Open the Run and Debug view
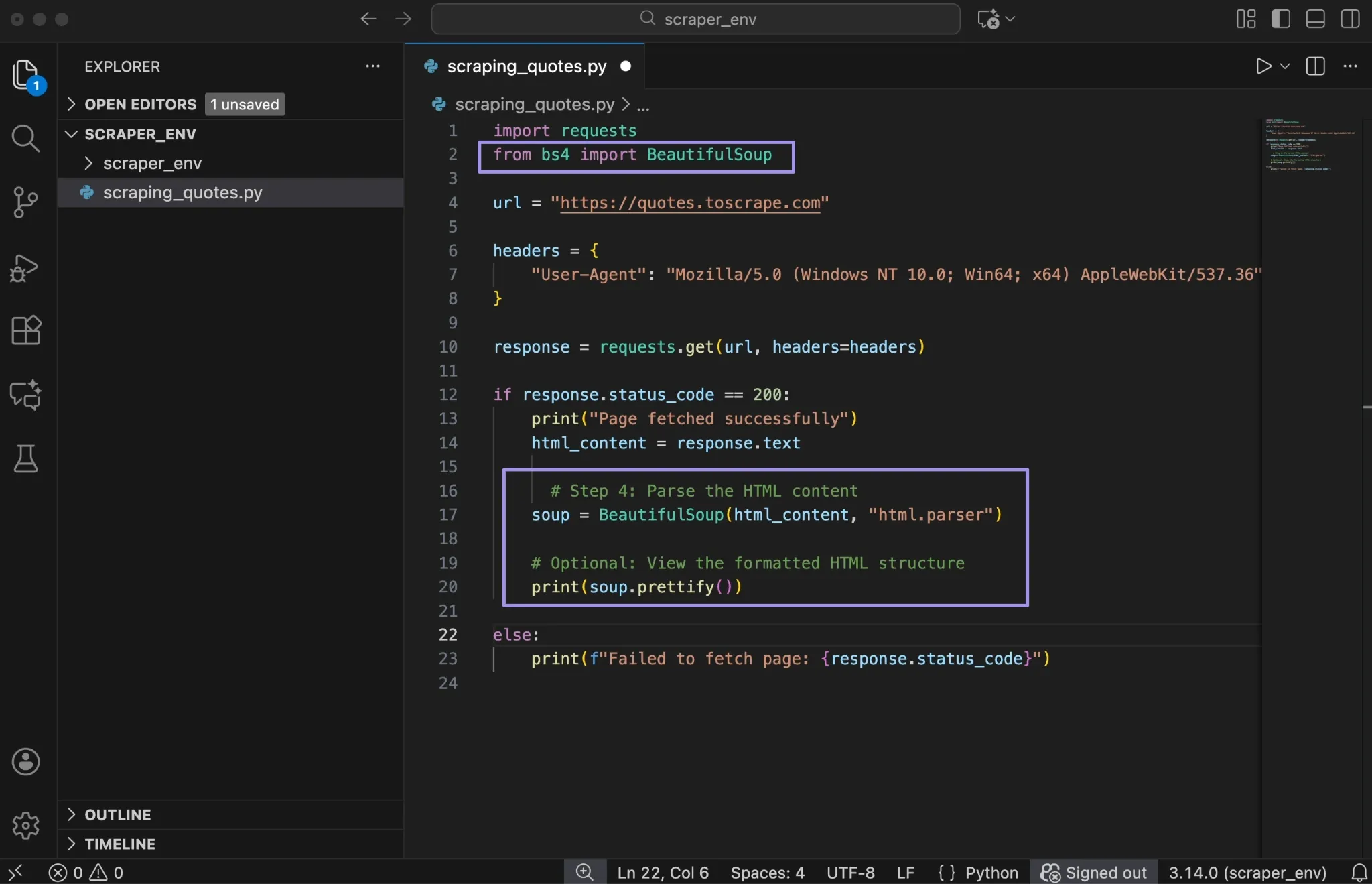 (25, 267)
